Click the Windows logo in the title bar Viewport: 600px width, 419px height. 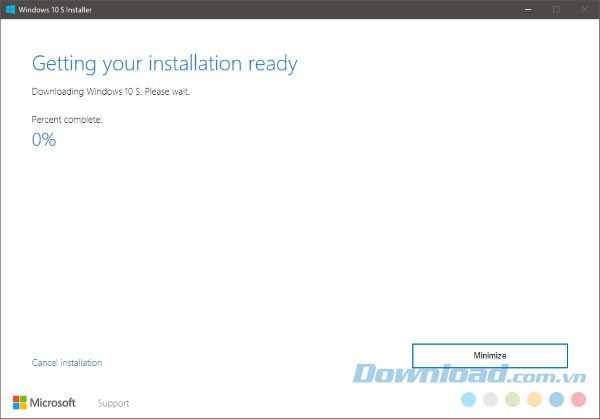[x=10, y=9]
